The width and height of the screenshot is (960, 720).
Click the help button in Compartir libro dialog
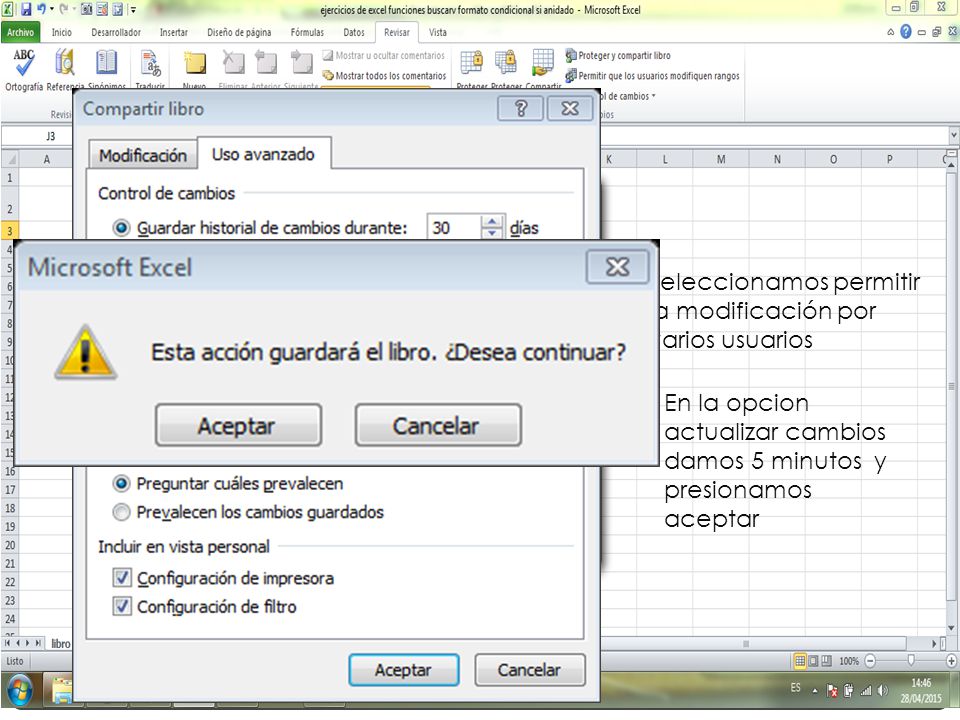(x=520, y=109)
